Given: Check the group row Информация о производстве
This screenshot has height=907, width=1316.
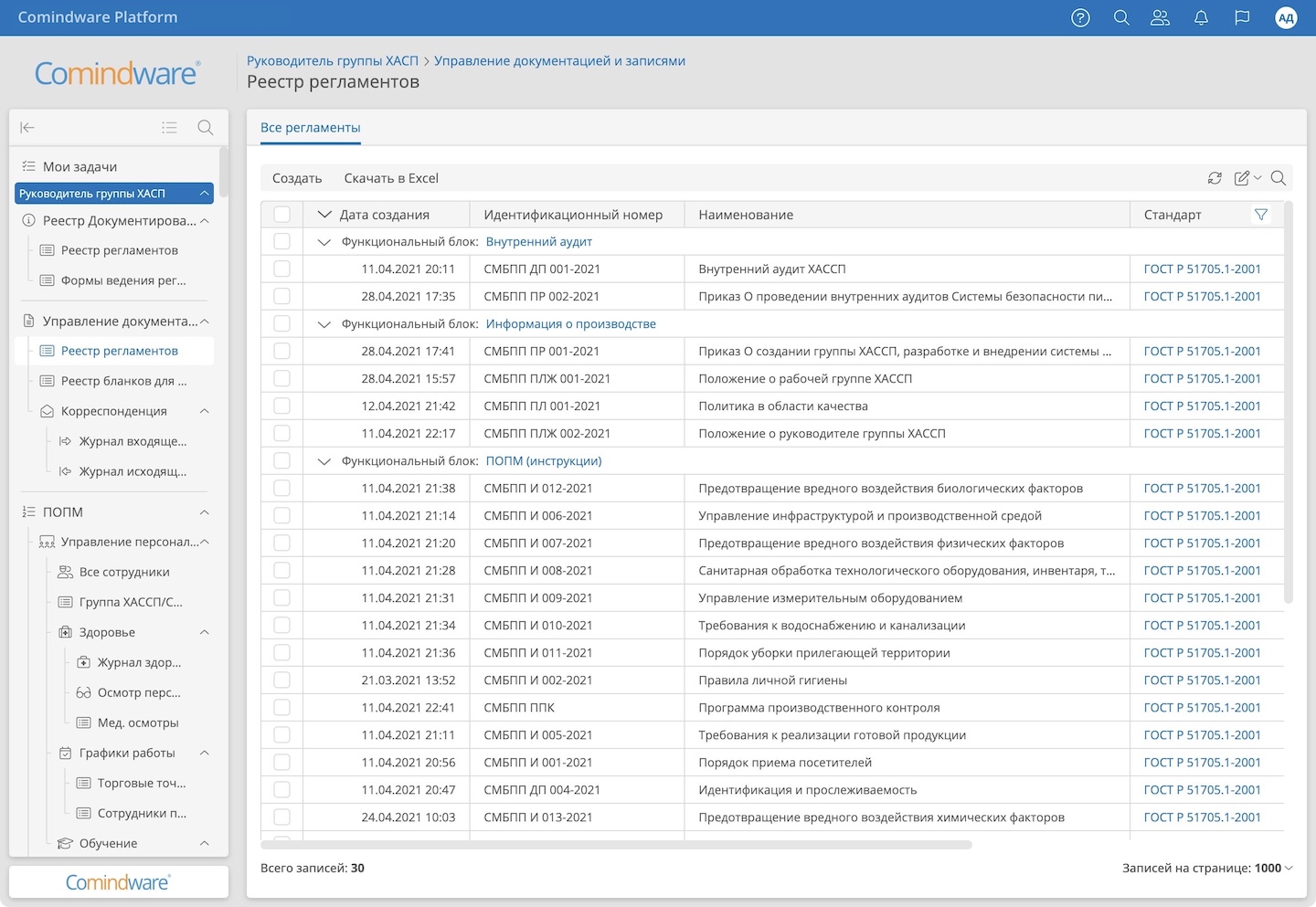Looking at the screenshot, I should coord(281,323).
